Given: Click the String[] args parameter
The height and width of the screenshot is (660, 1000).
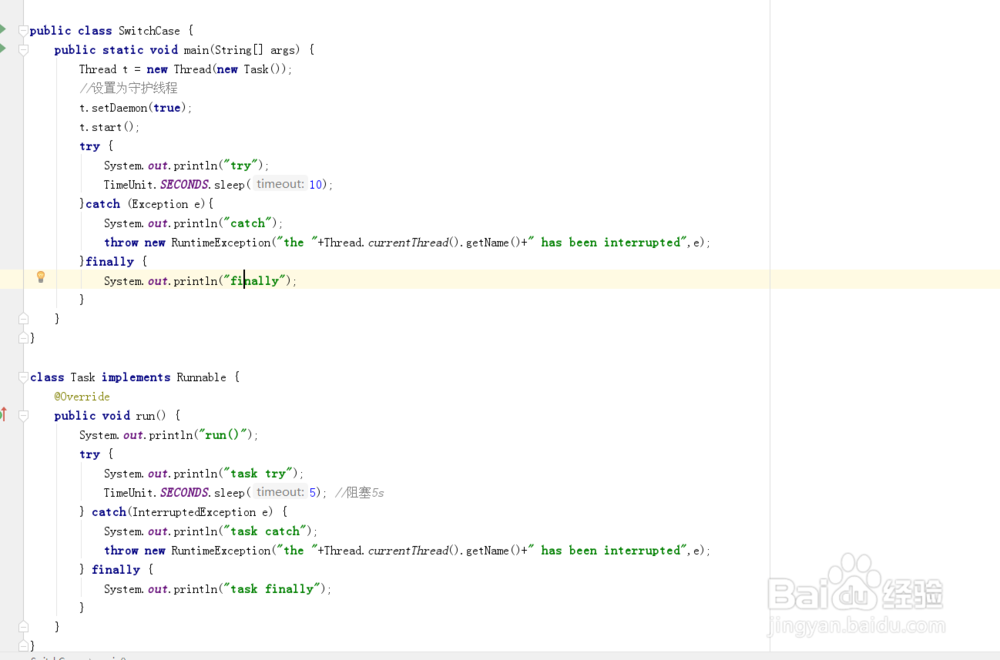Looking at the screenshot, I should pos(255,50).
